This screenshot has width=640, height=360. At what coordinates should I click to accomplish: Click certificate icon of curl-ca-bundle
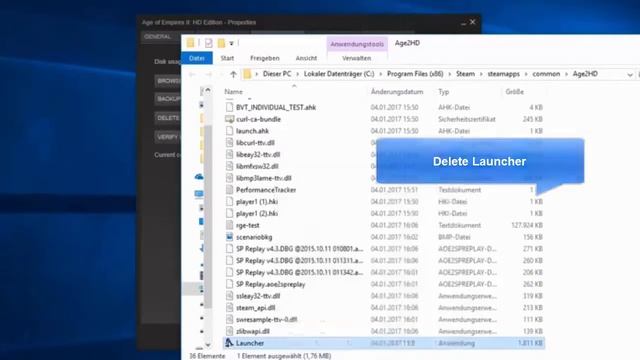[x=229, y=119]
